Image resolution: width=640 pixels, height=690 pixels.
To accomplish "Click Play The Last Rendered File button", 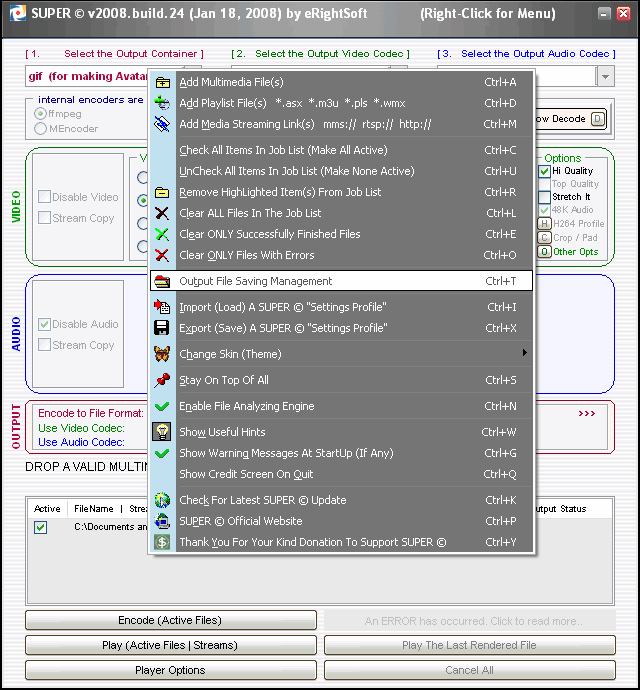I will click(470, 645).
